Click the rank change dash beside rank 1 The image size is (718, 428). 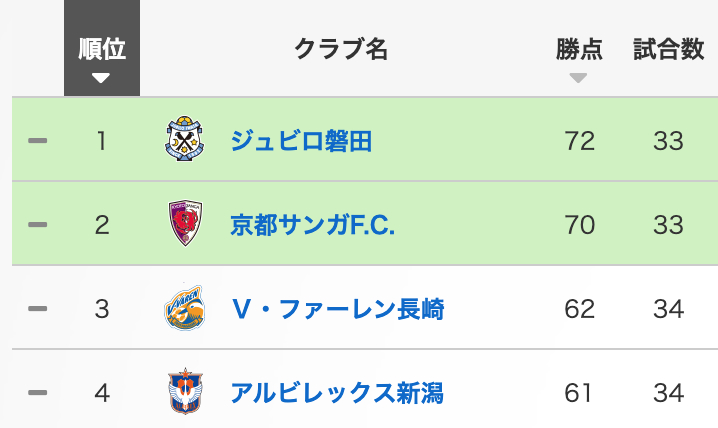[38, 141]
